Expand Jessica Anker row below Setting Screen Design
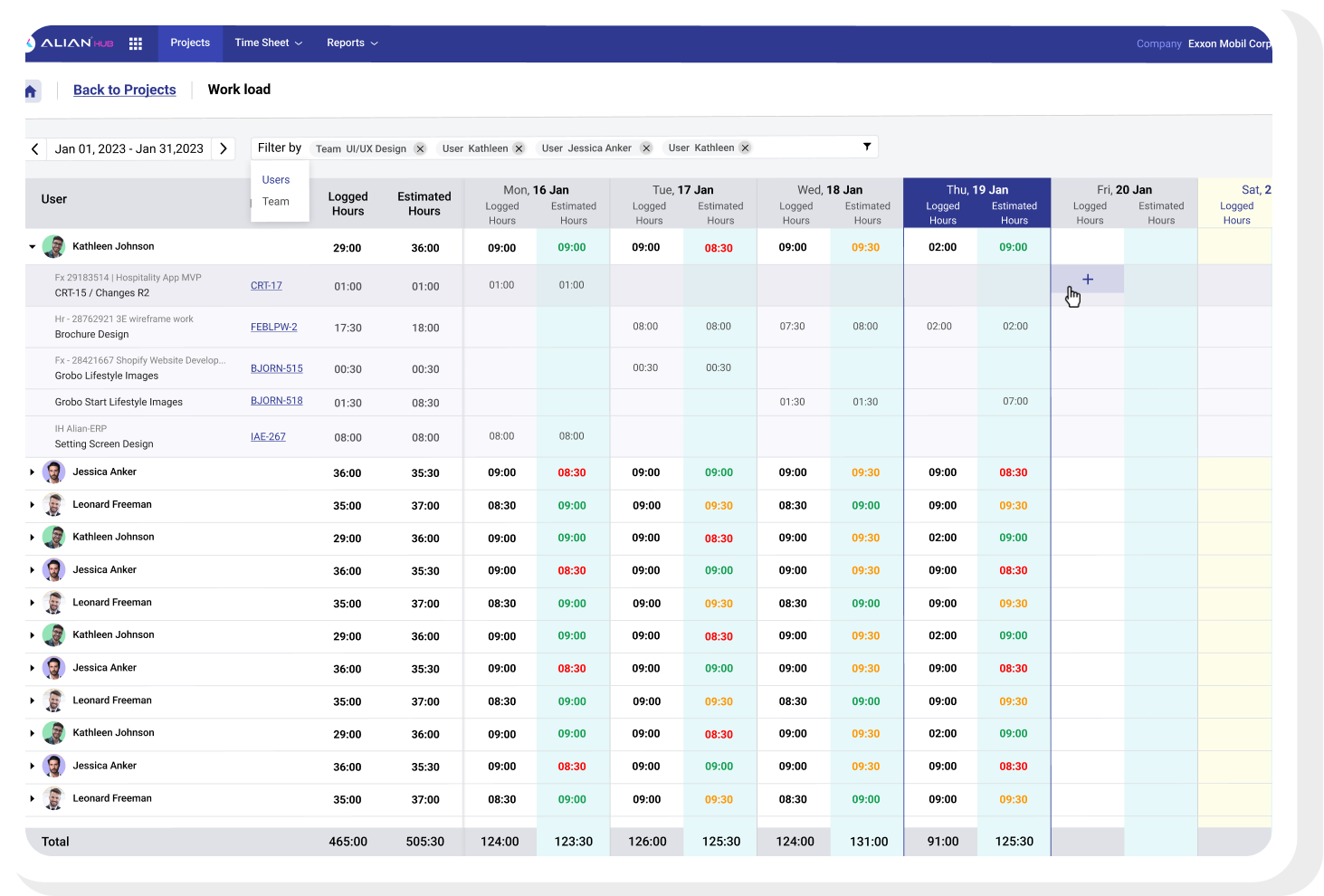 click(x=32, y=472)
